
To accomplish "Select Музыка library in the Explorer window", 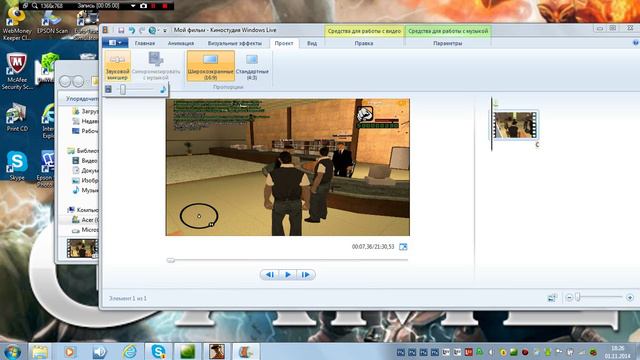I will click(85, 190).
